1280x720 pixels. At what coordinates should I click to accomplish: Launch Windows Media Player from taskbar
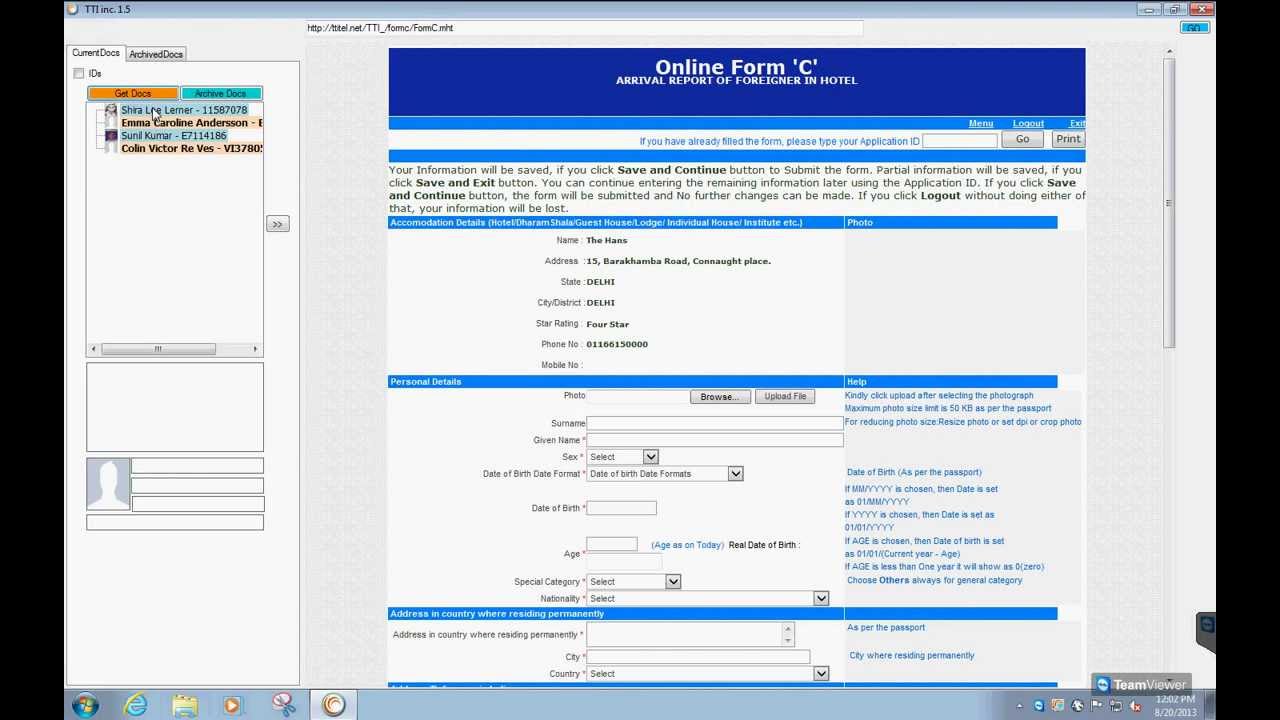pos(233,705)
